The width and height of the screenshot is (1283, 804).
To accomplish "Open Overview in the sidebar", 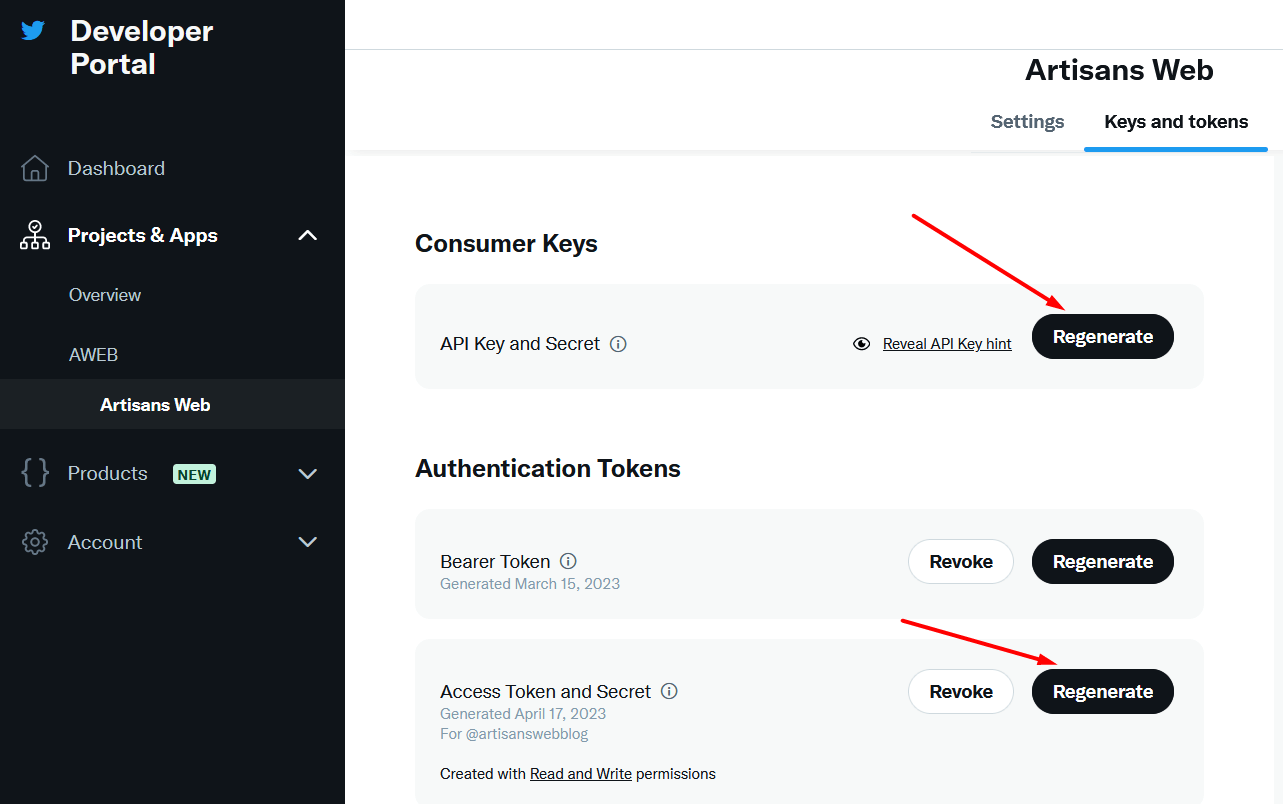I will tap(105, 295).
